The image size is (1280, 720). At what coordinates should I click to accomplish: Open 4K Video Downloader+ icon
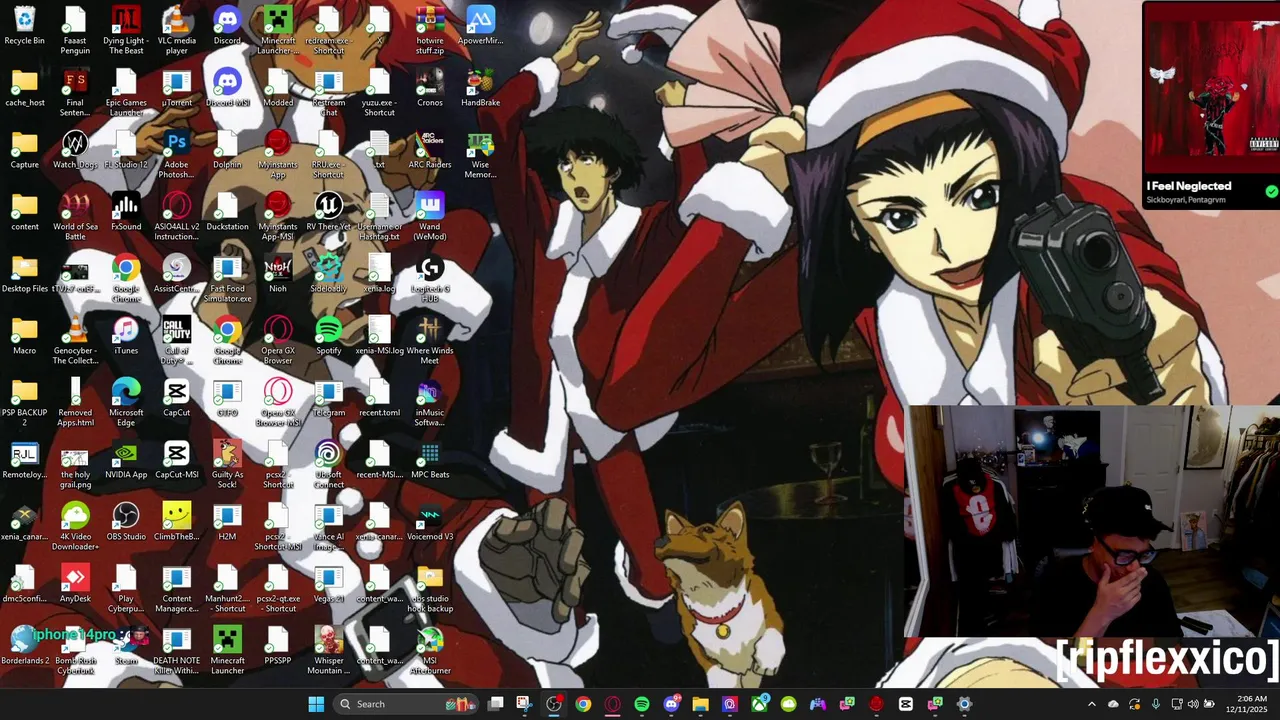(x=75, y=522)
